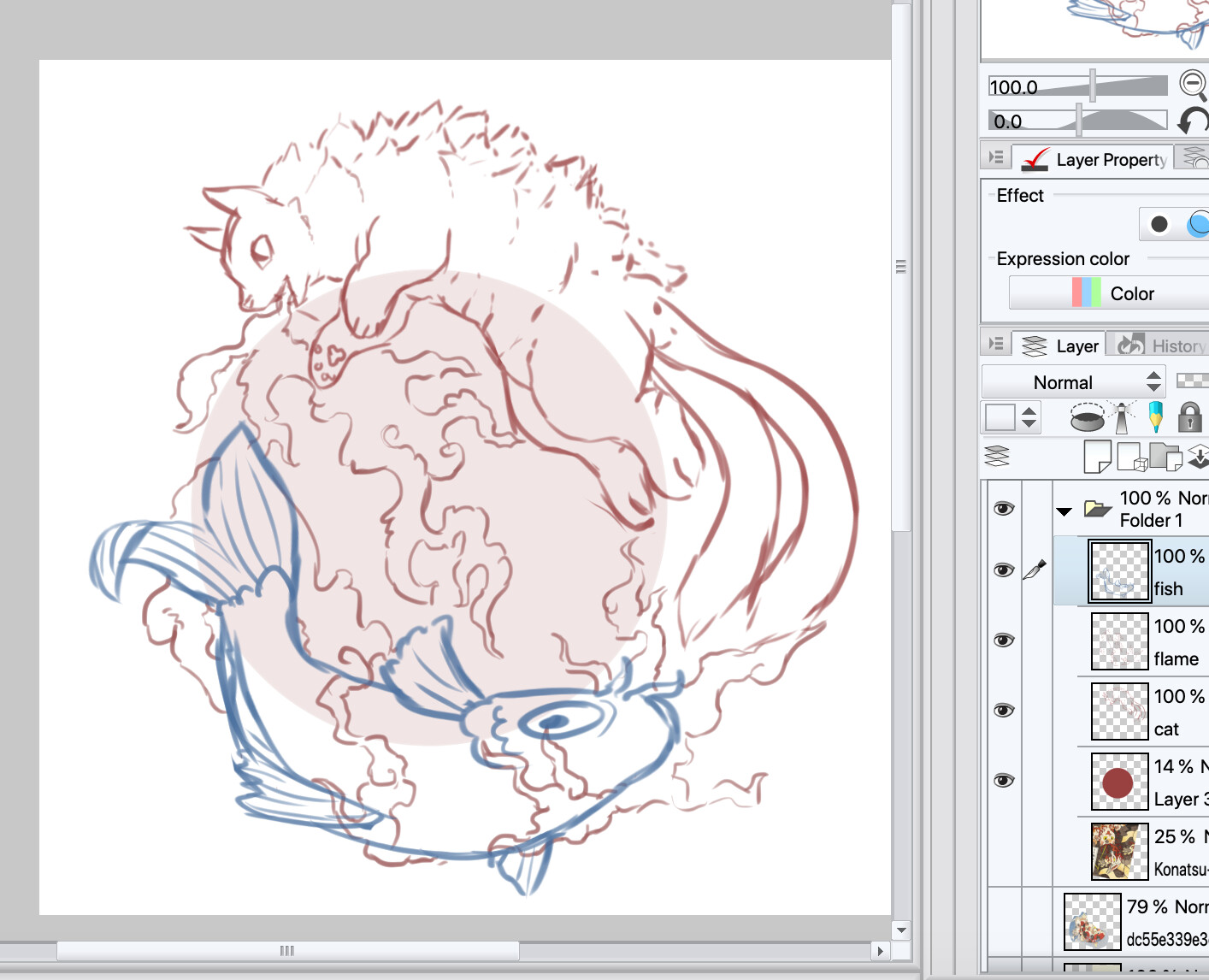Click the lock transparent pixels checkerboard icon
Screen dimensions: 1209x980
pos(1192,381)
